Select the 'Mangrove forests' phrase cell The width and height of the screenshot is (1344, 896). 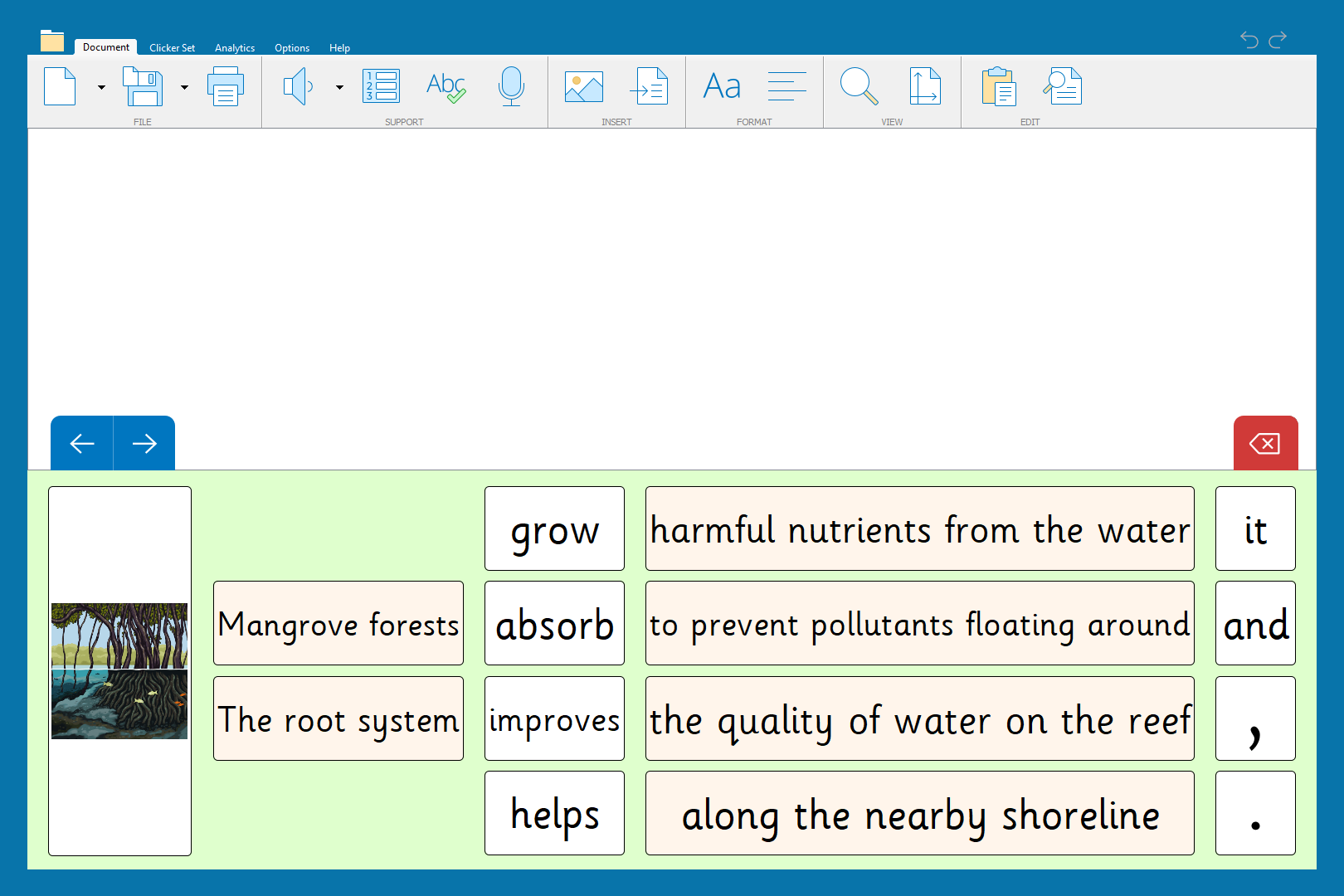pos(338,624)
